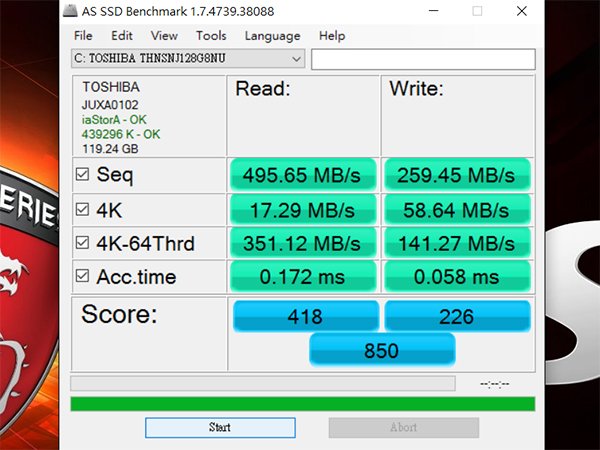
Task: Open the Help menu
Action: pos(332,36)
